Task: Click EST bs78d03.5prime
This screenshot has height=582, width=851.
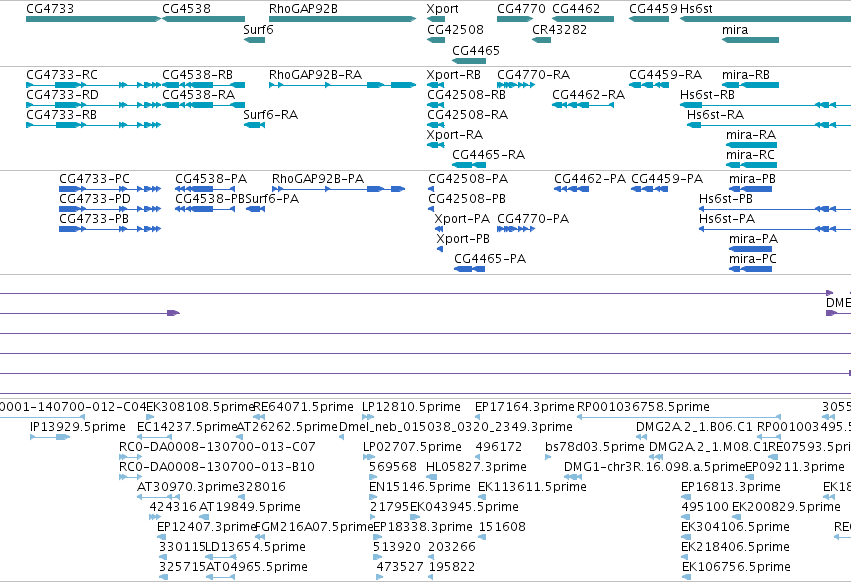Action: point(548,457)
